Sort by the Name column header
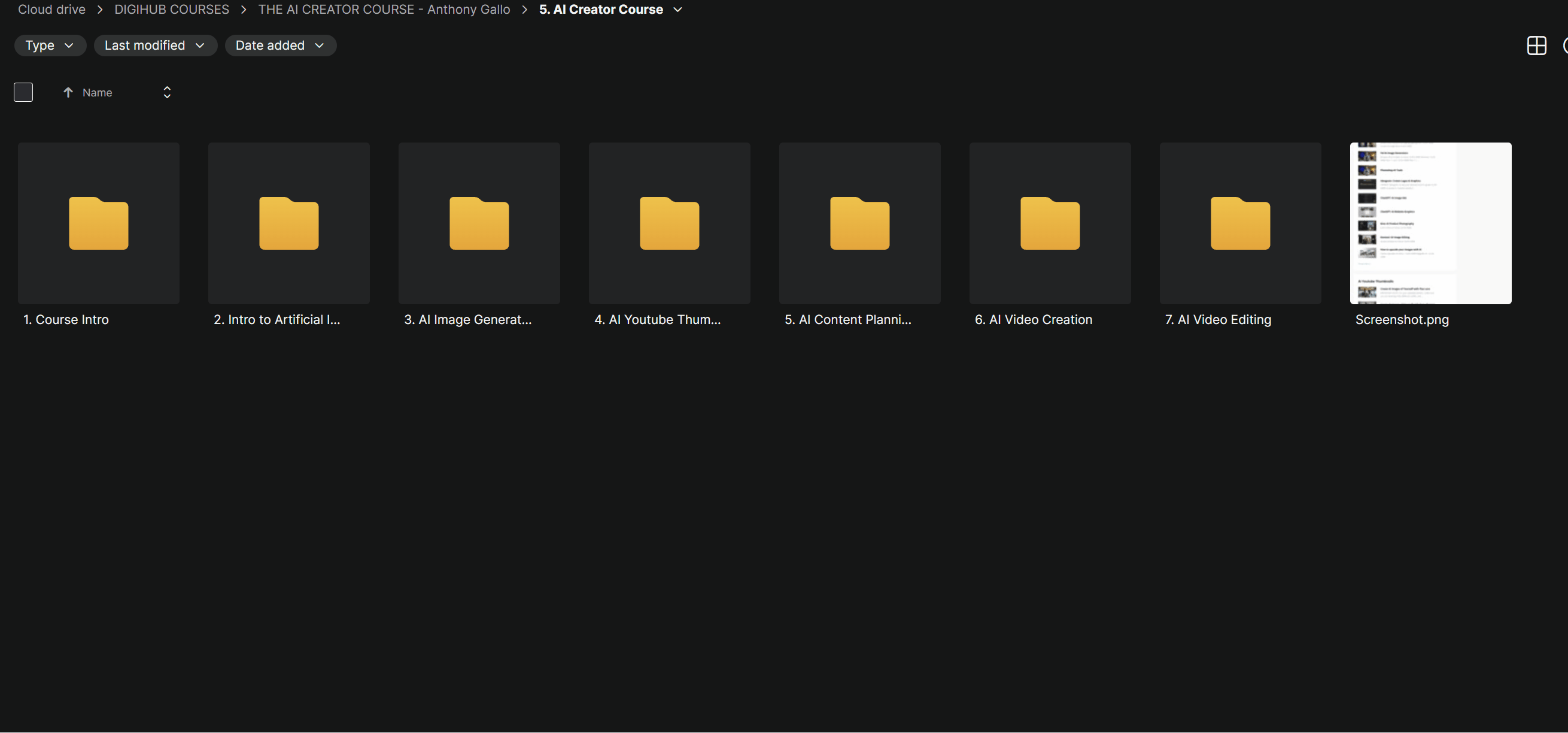 tap(98, 93)
